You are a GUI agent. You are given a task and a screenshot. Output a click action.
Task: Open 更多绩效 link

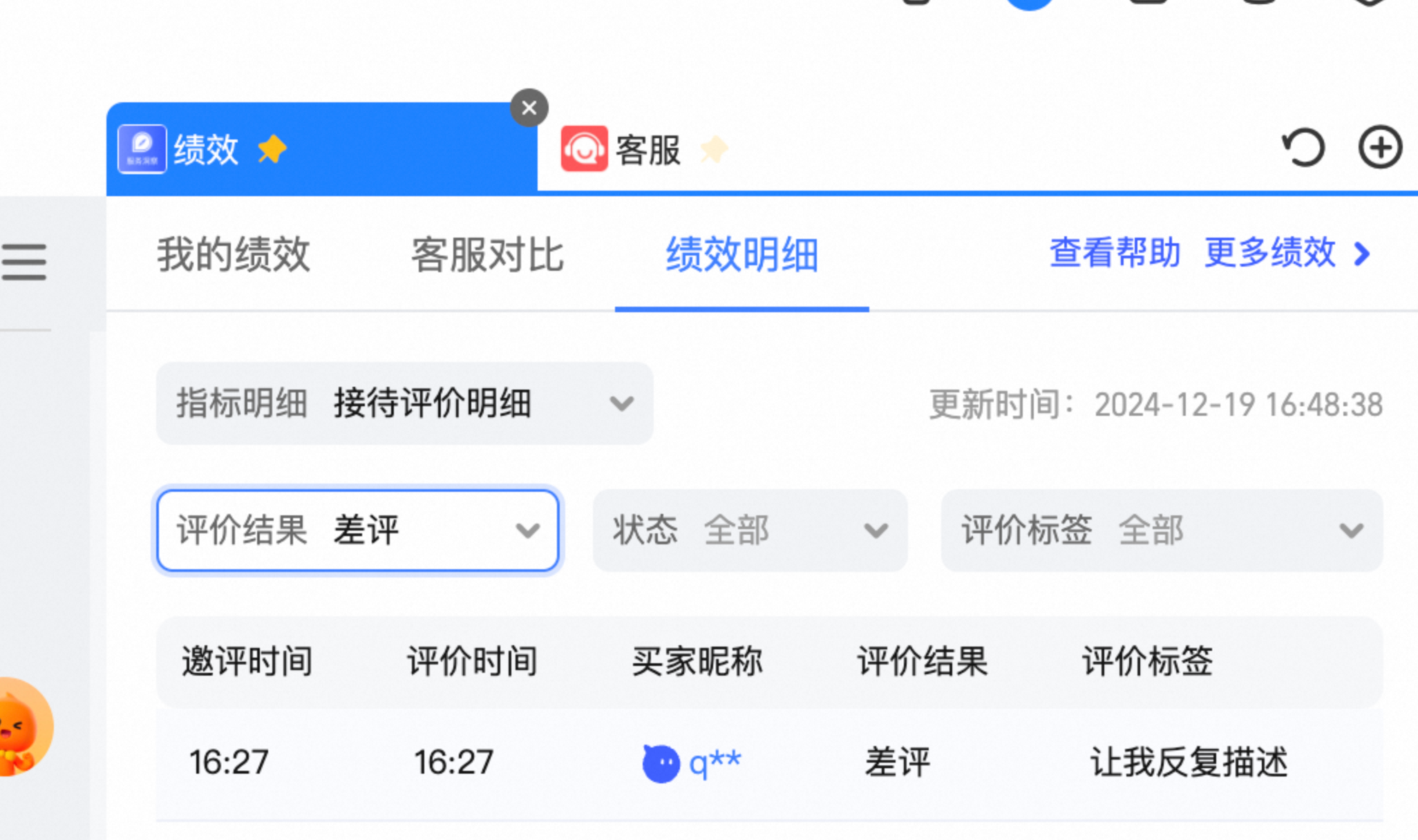click(1269, 253)
